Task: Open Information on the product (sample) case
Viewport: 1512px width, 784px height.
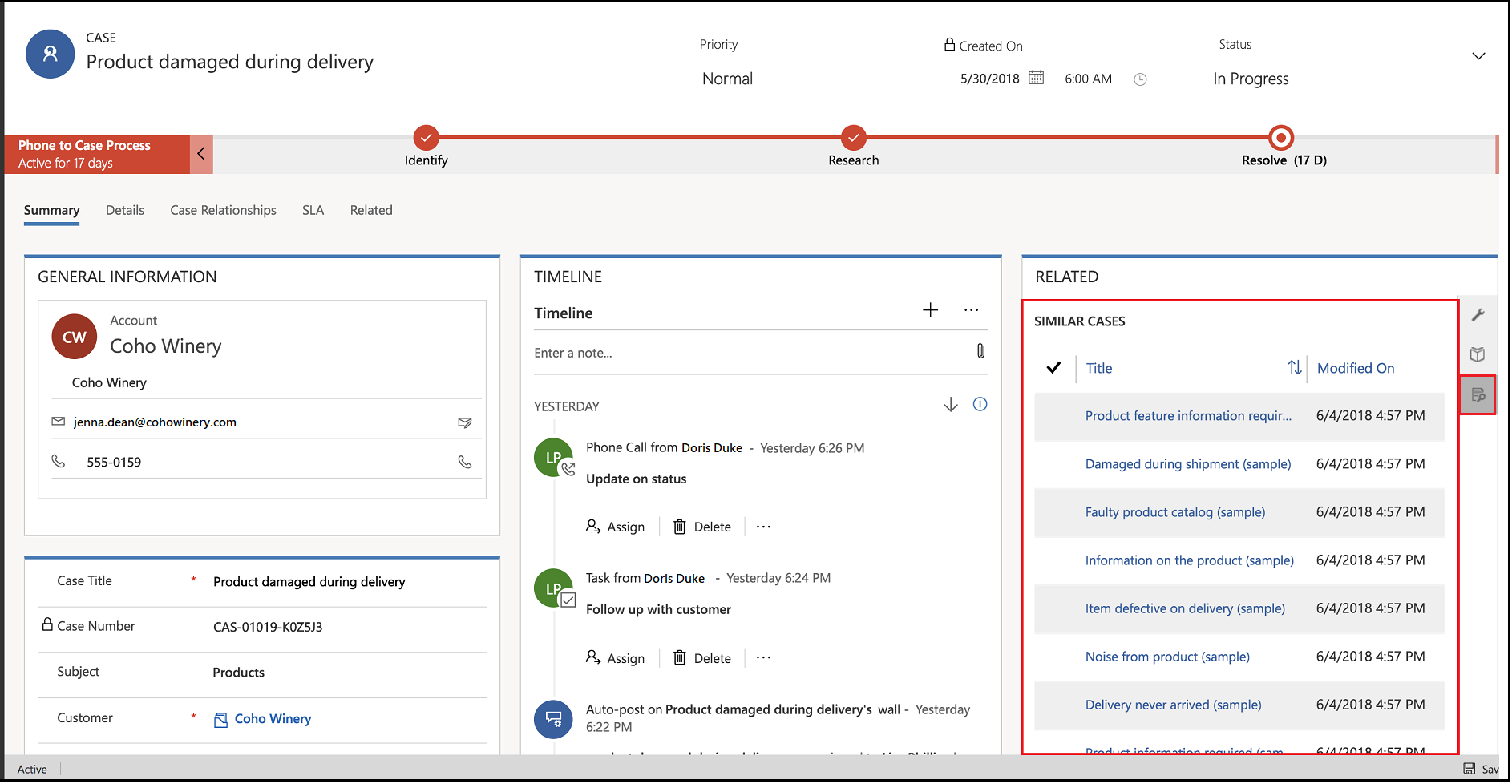Action: 1190,560
